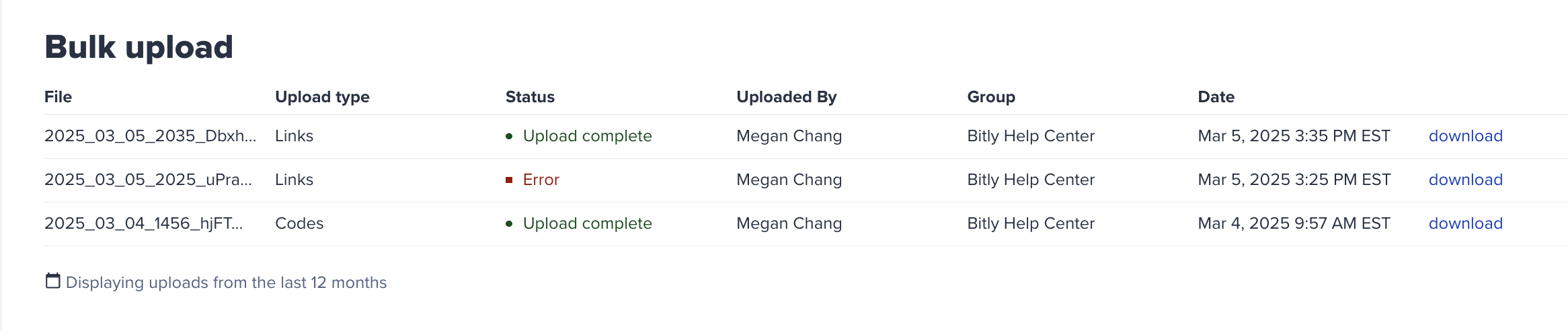This screenshot has width=1568, height=331.
Task: Click the Error status text
Action: click(x=541, y=180)
